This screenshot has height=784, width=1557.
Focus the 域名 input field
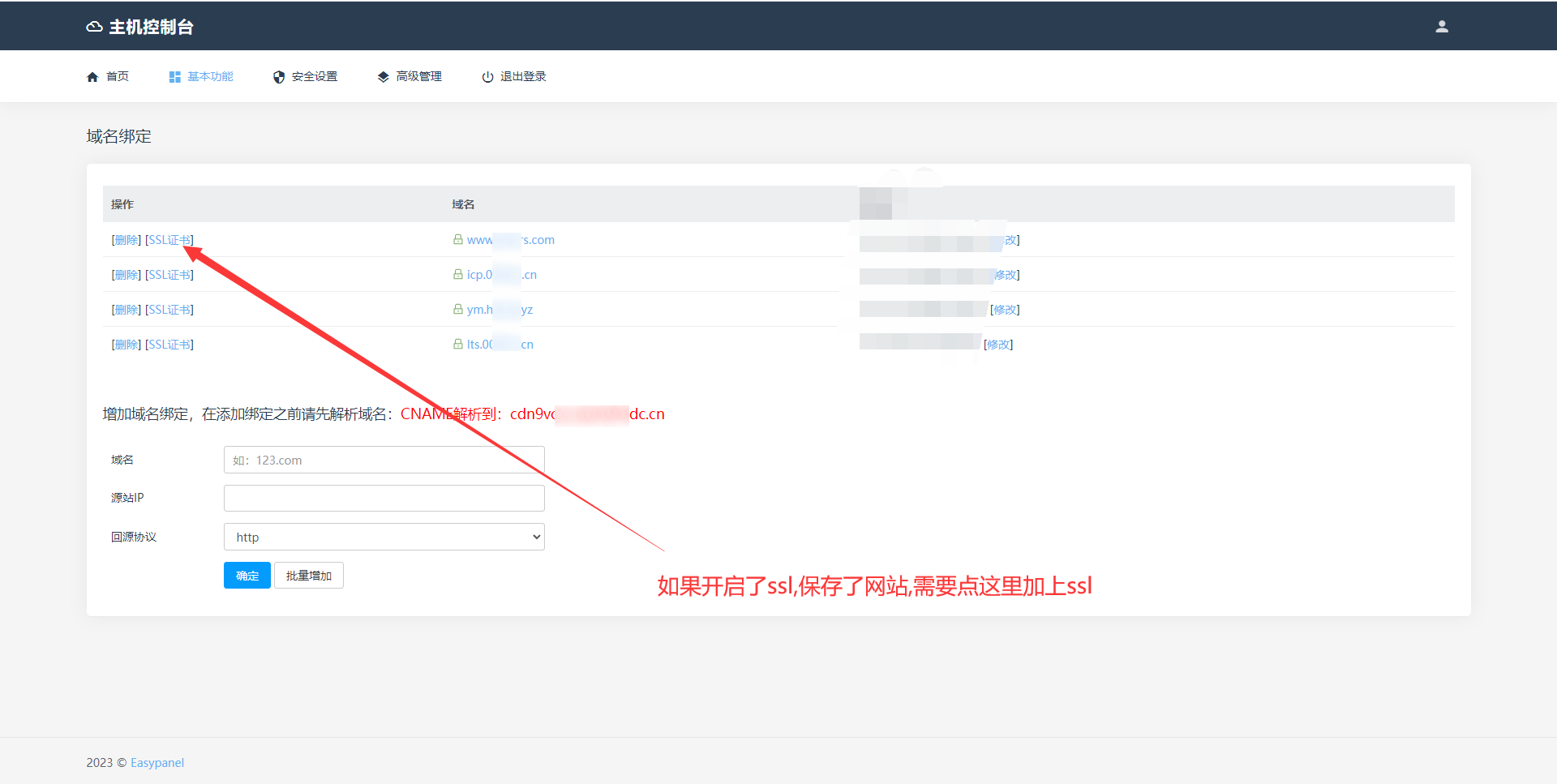(384, 460)
